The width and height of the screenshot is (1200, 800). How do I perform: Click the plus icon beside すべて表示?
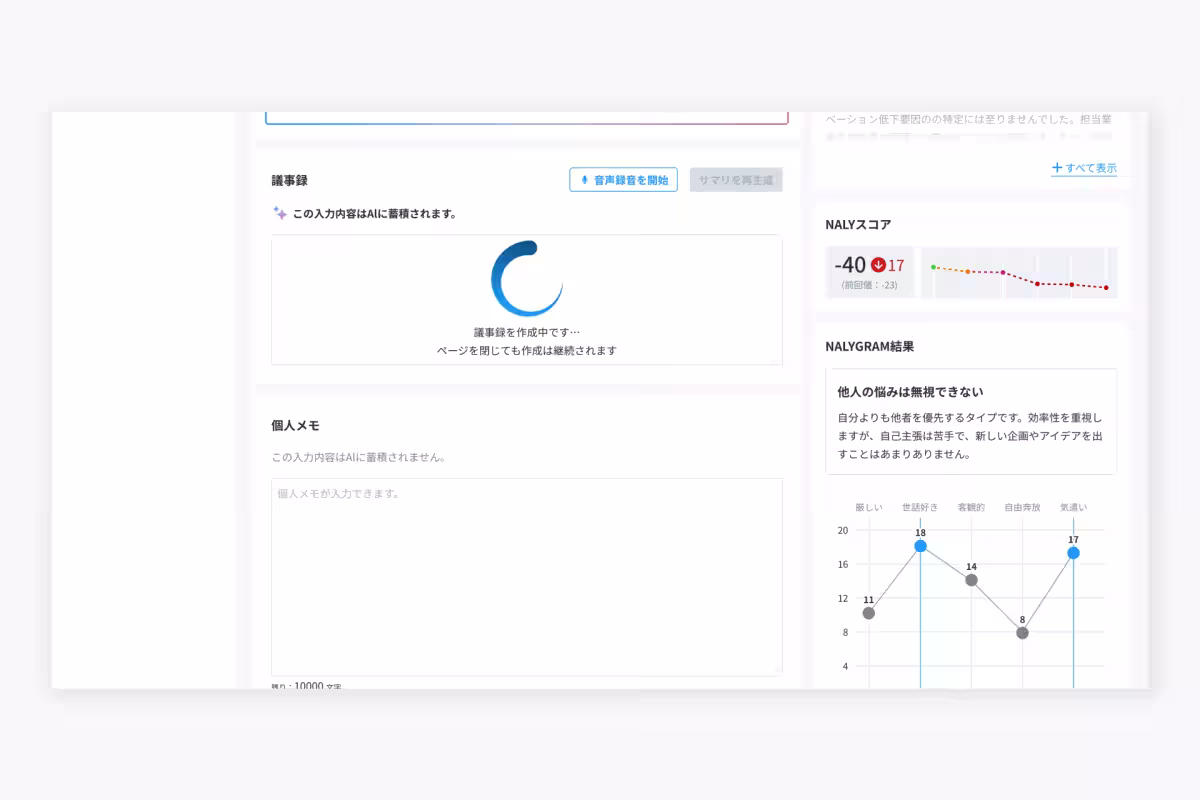coord(1058,168)
